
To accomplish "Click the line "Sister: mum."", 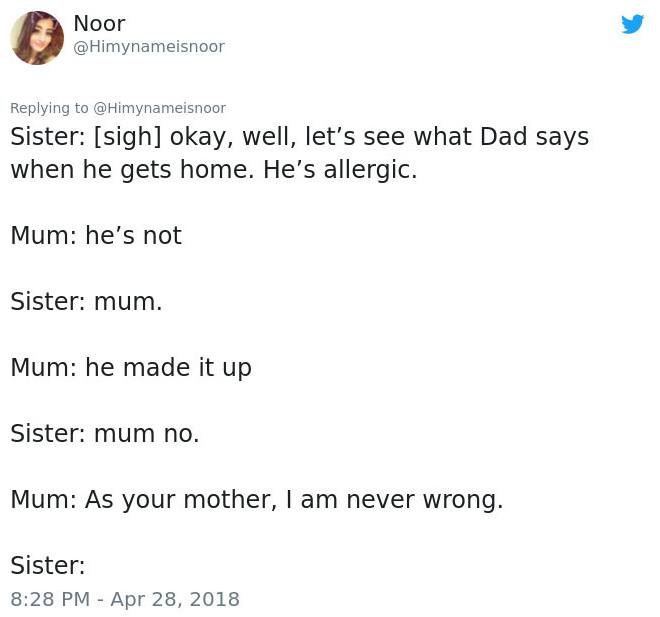I will tap(86, 301).
